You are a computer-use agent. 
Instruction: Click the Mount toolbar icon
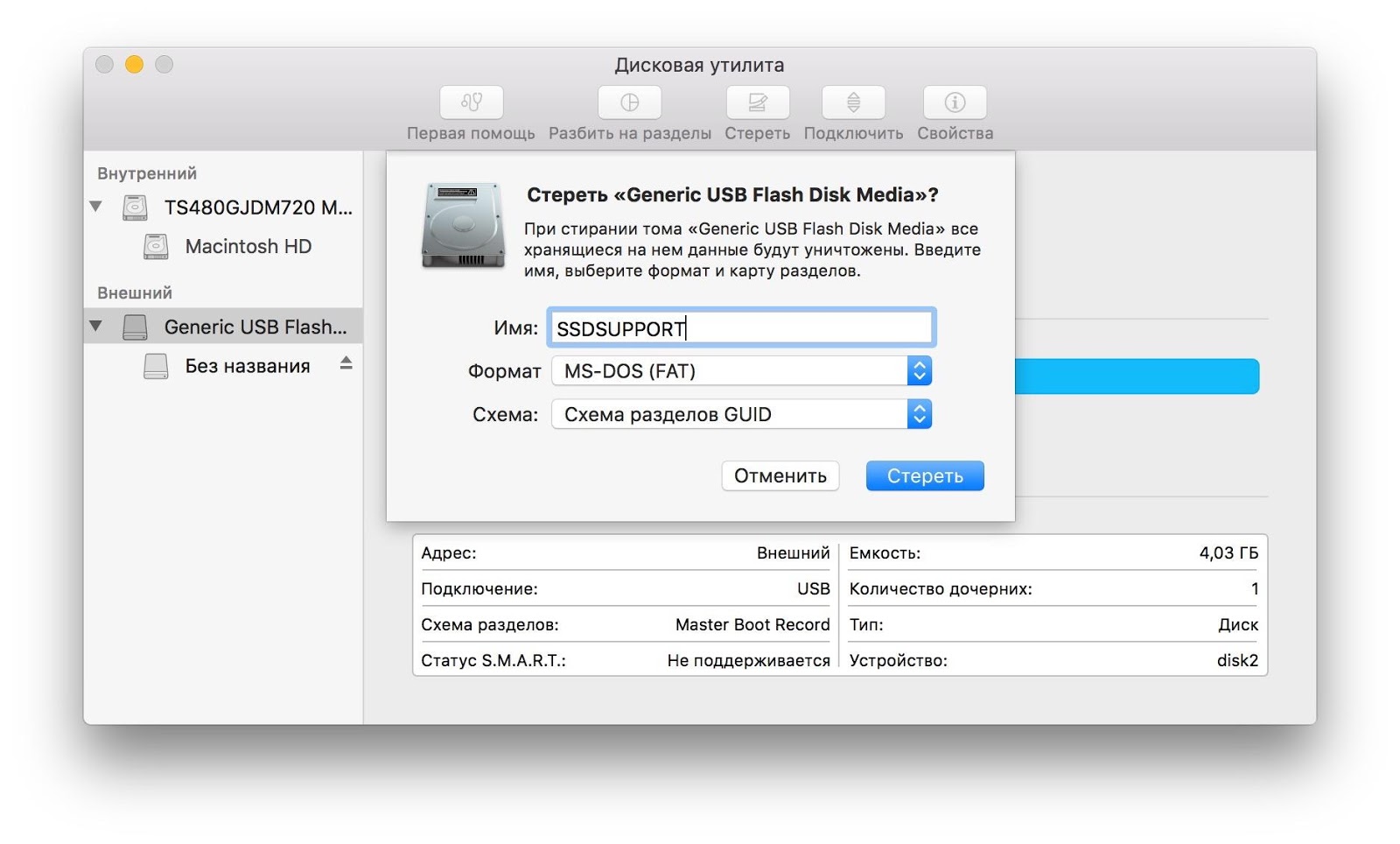coord(853,103)
